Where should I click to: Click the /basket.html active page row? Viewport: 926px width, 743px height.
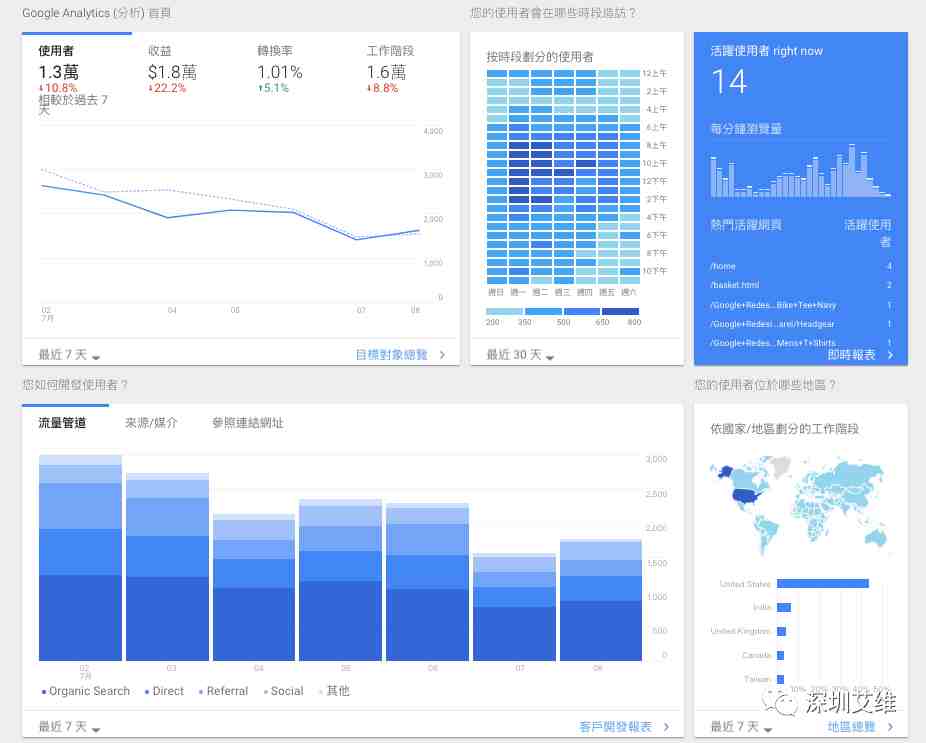tap(801, 285)
